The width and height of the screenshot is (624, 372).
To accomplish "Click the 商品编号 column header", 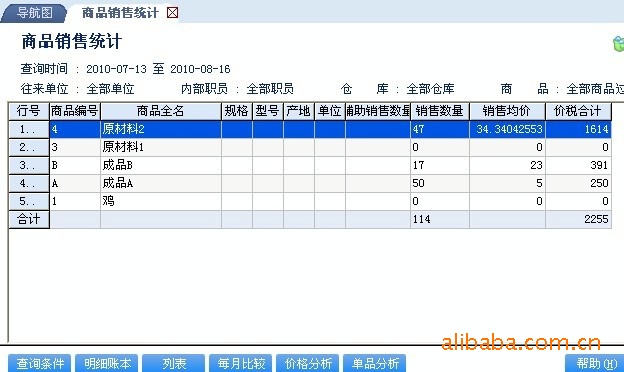I will [x=75, y=111].
